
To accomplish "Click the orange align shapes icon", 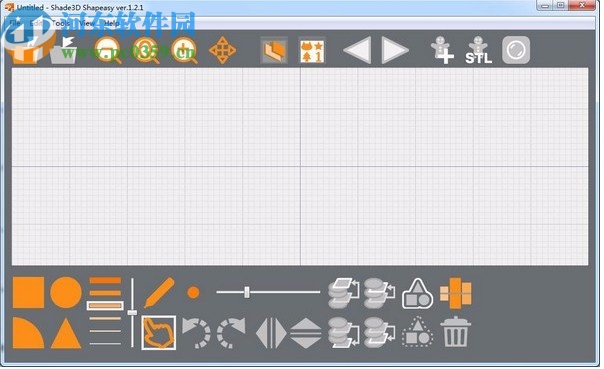I will click(456, 293).
